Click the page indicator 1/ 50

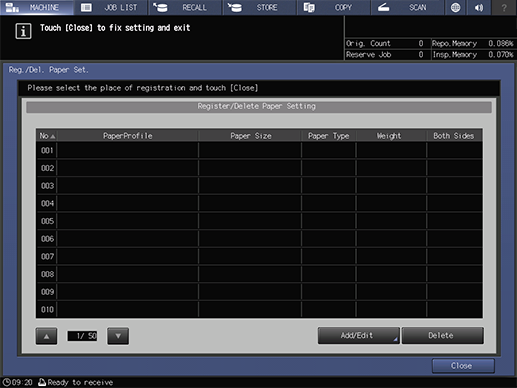[82, 336]
